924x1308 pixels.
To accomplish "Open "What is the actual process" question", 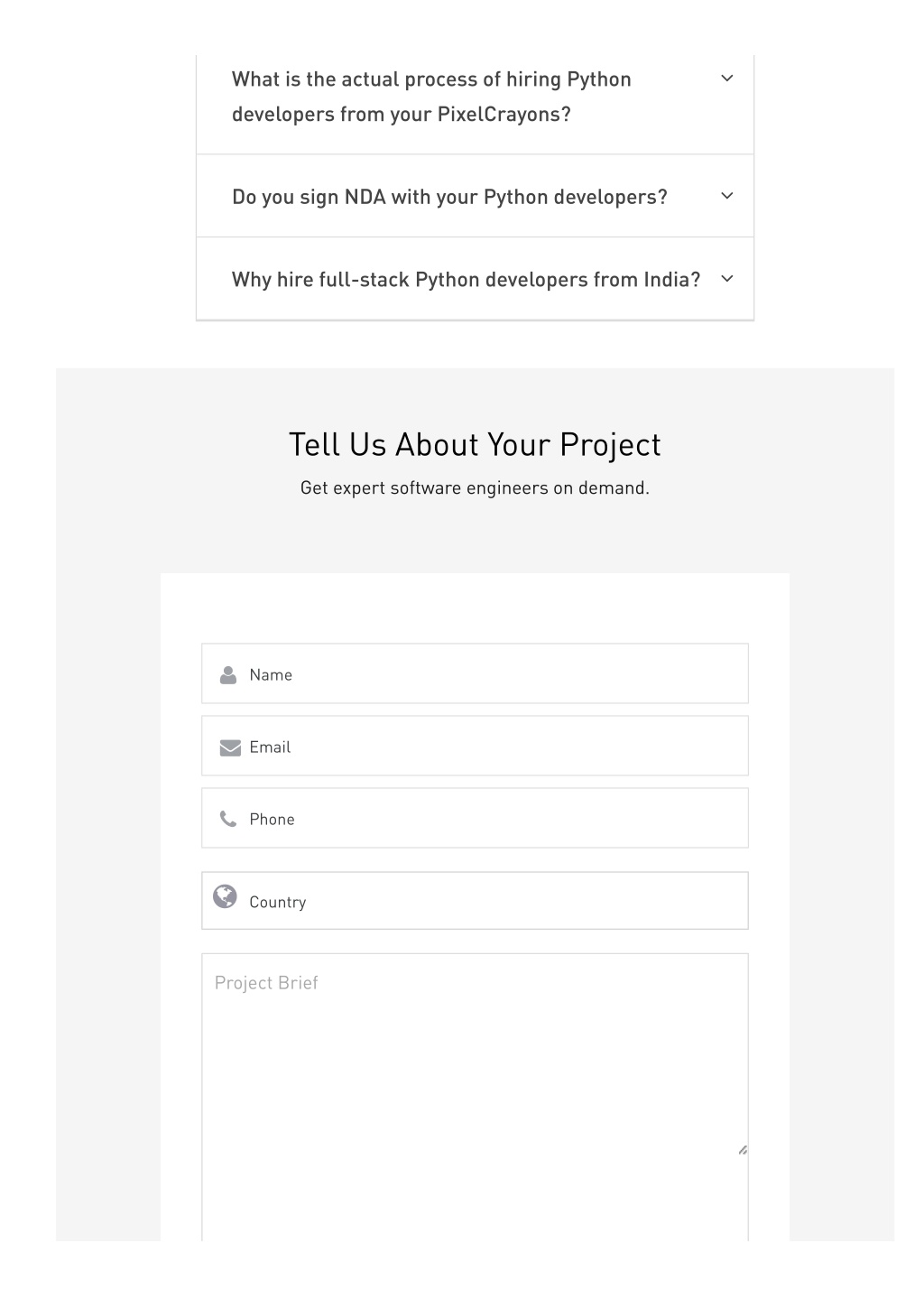I will (x=431, y=97).
